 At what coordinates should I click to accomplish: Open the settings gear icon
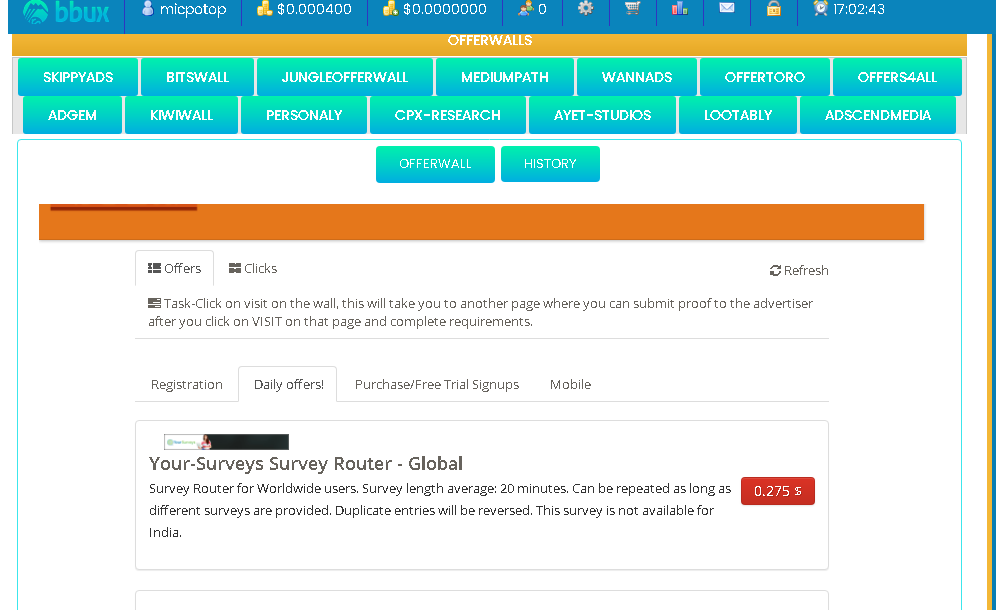586,8
